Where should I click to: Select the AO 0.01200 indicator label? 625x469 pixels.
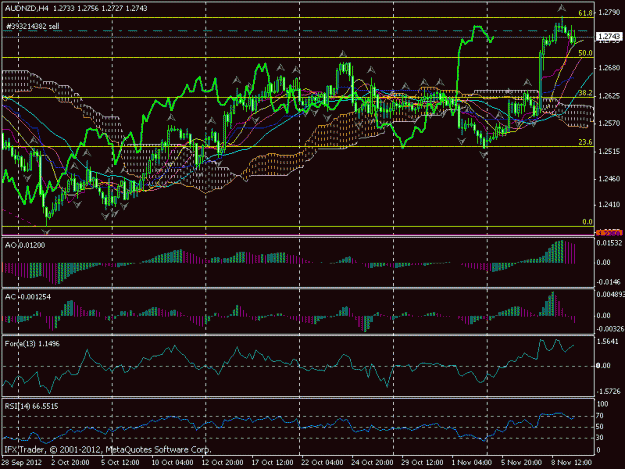[x=25, y=245]
